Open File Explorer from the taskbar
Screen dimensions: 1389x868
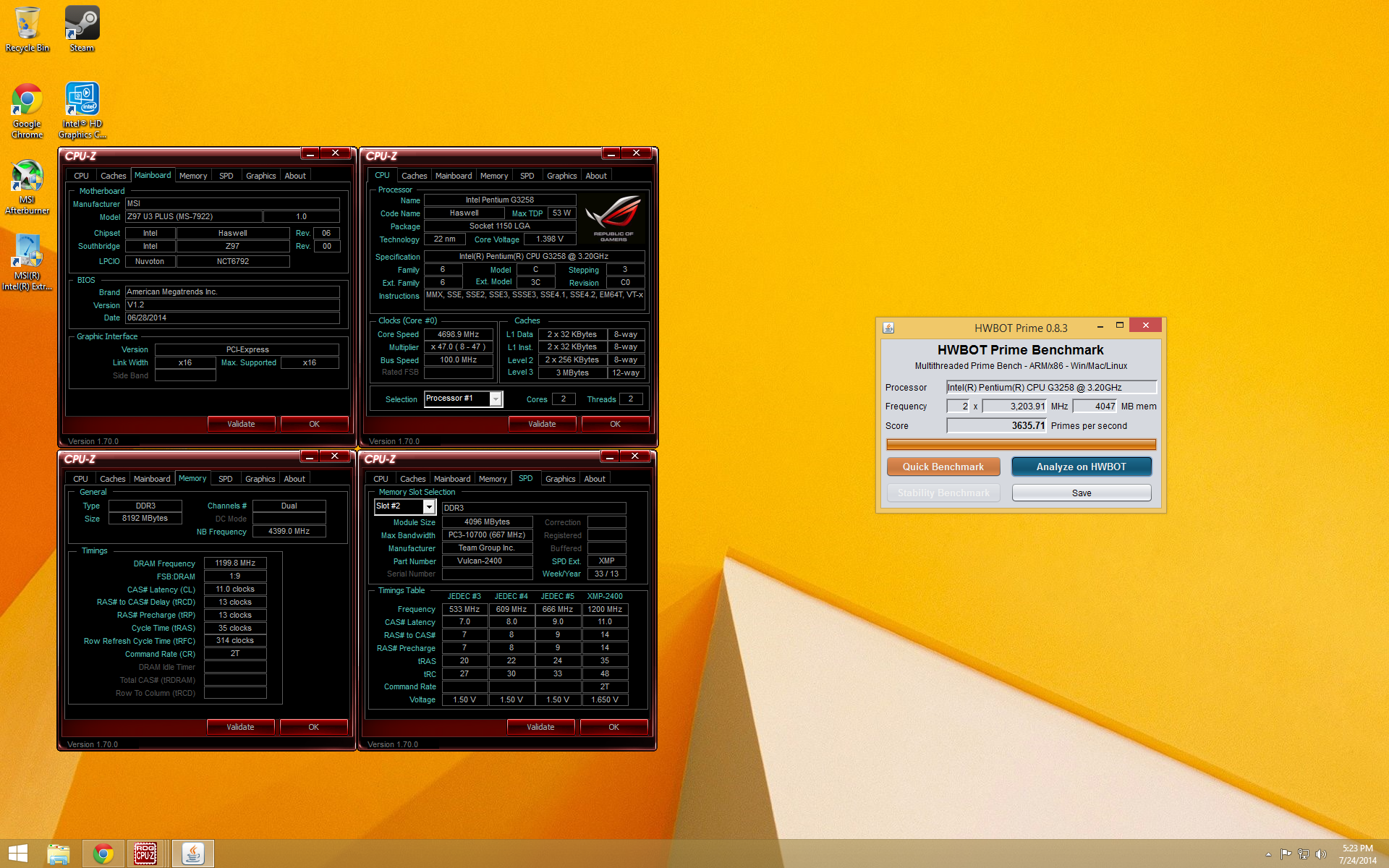(x=59, y=854)
